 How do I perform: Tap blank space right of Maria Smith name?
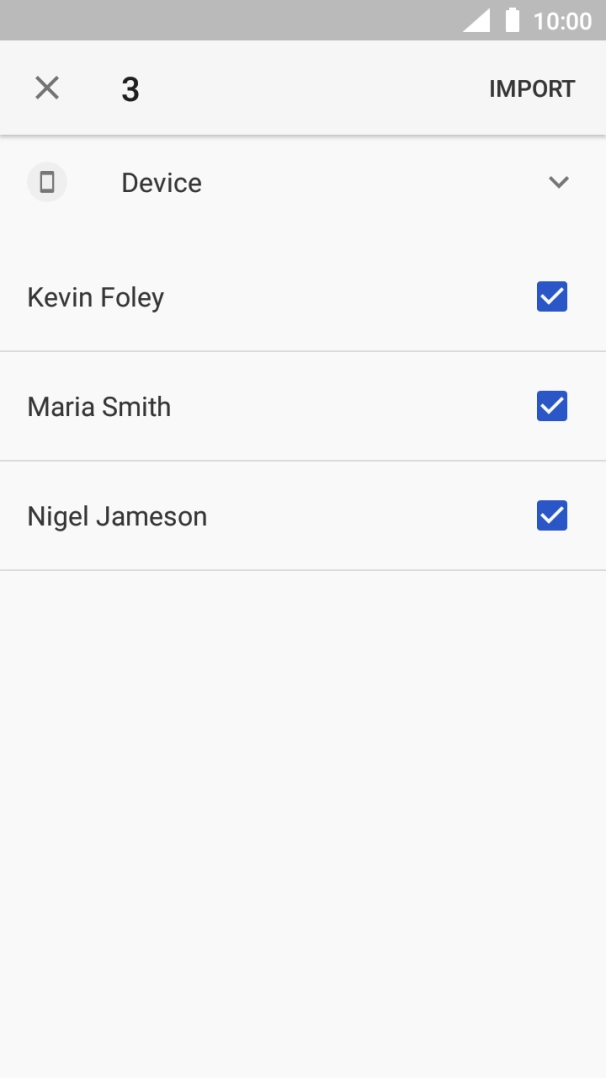pos(350,407)
